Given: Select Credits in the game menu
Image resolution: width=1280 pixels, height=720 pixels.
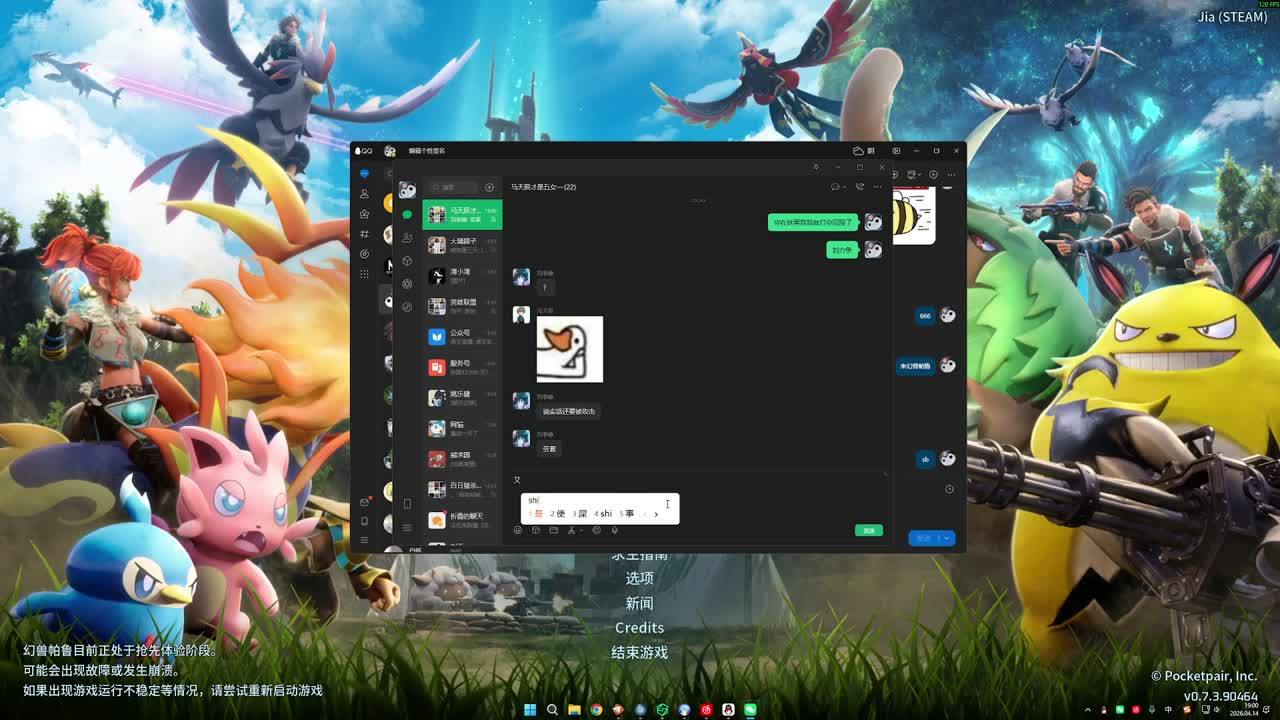Looking at the screenshot, I should [639, 628].
